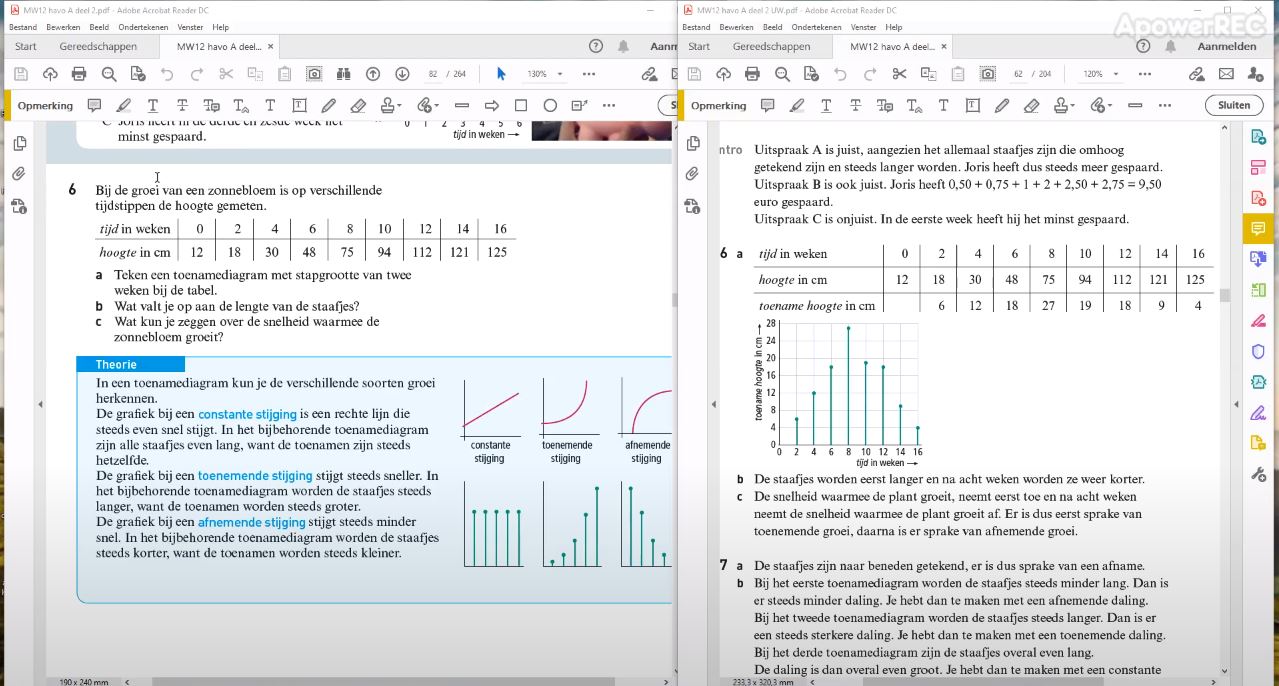Select the snapshot camera tool in the left window
1279x686 pixels.
(314, 74)
